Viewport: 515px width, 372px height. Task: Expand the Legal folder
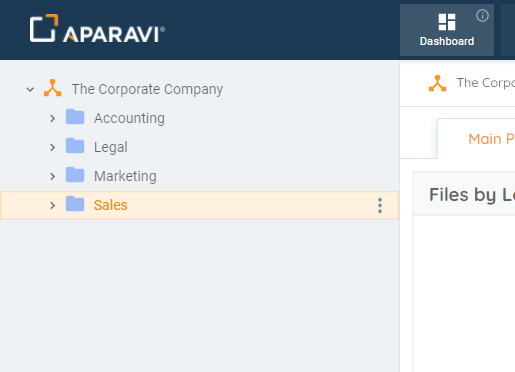(x=52, y=147)
